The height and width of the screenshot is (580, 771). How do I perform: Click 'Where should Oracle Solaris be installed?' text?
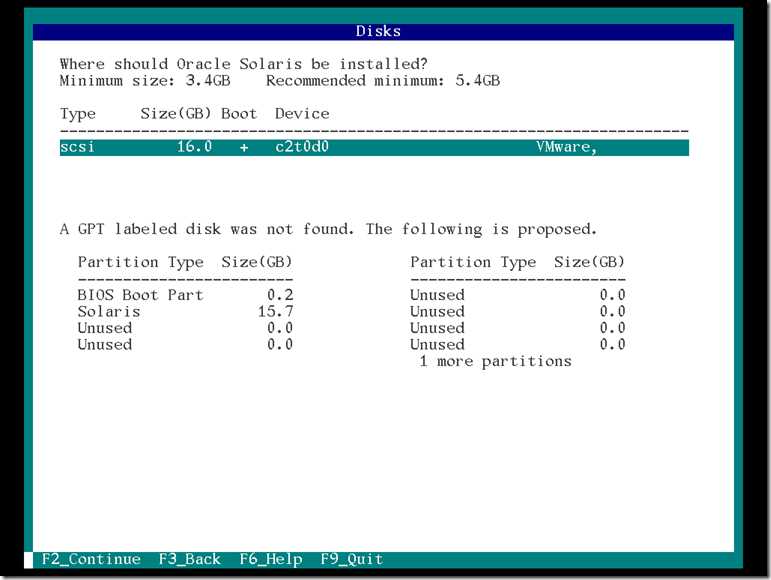click(x=243, y=64)
